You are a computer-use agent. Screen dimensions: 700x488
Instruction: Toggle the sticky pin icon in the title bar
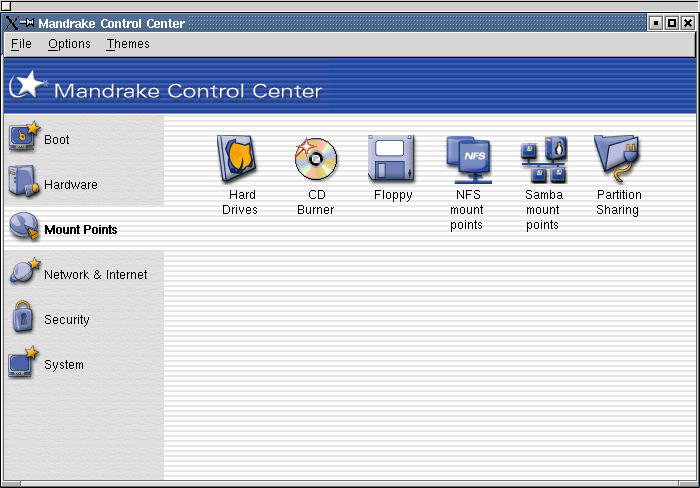coord(27,22)
